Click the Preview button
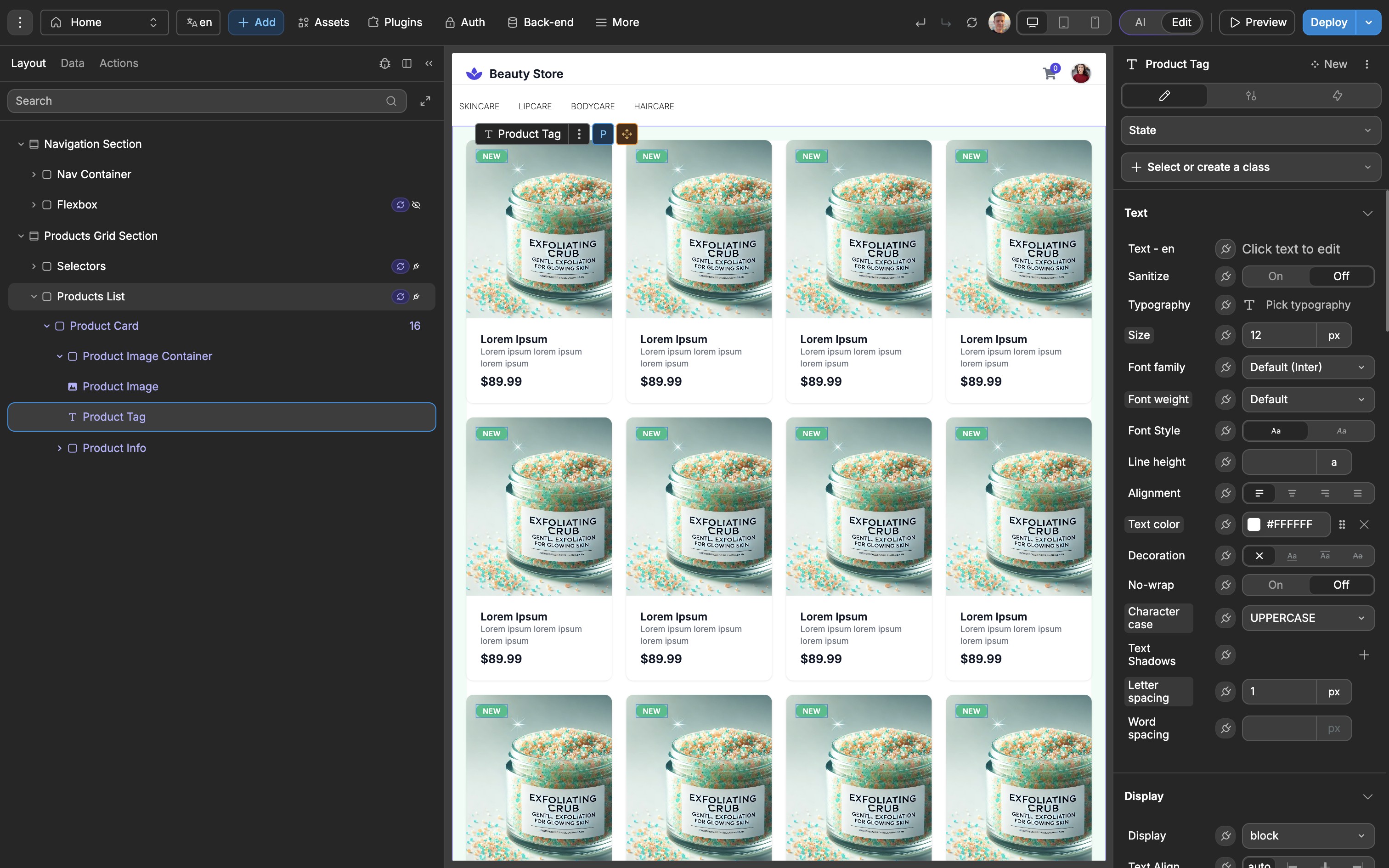This screenshot has height=868, width=1389. click(1257, 23)
